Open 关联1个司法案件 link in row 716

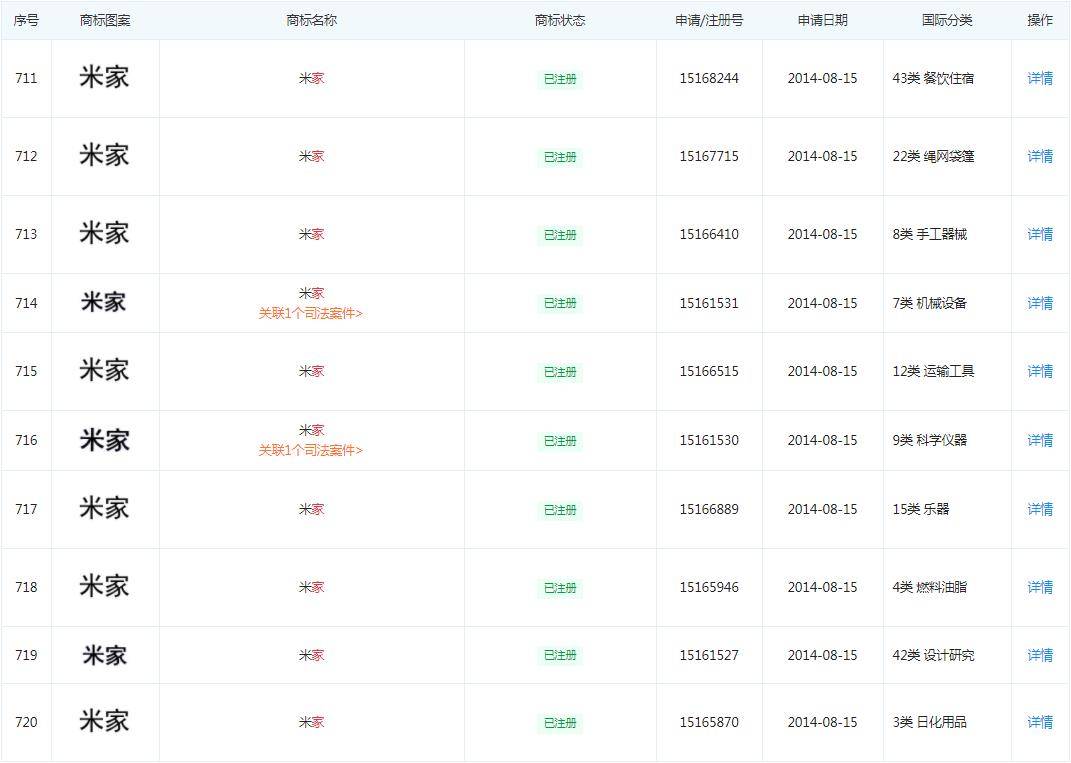[311, 450]
